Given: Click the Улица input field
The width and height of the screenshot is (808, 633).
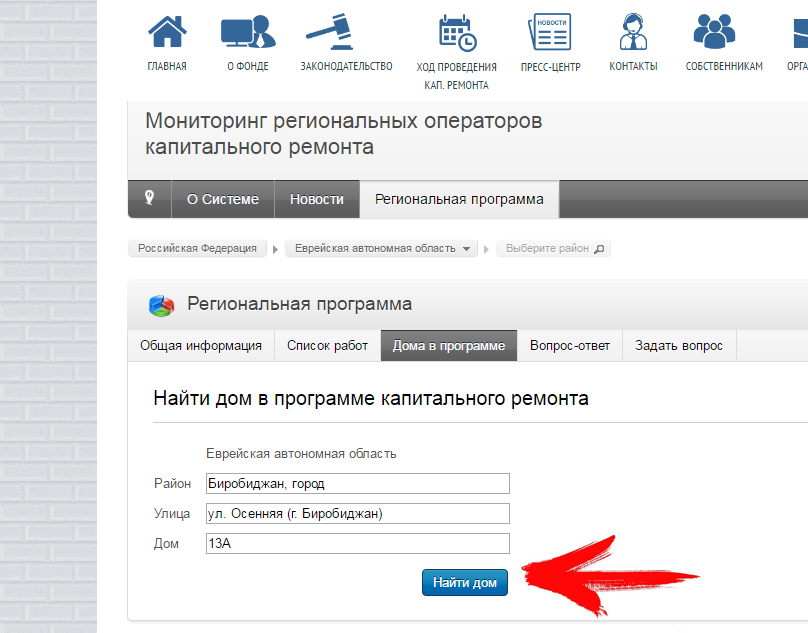Looking at the screenshot, I should coord(358,513).
